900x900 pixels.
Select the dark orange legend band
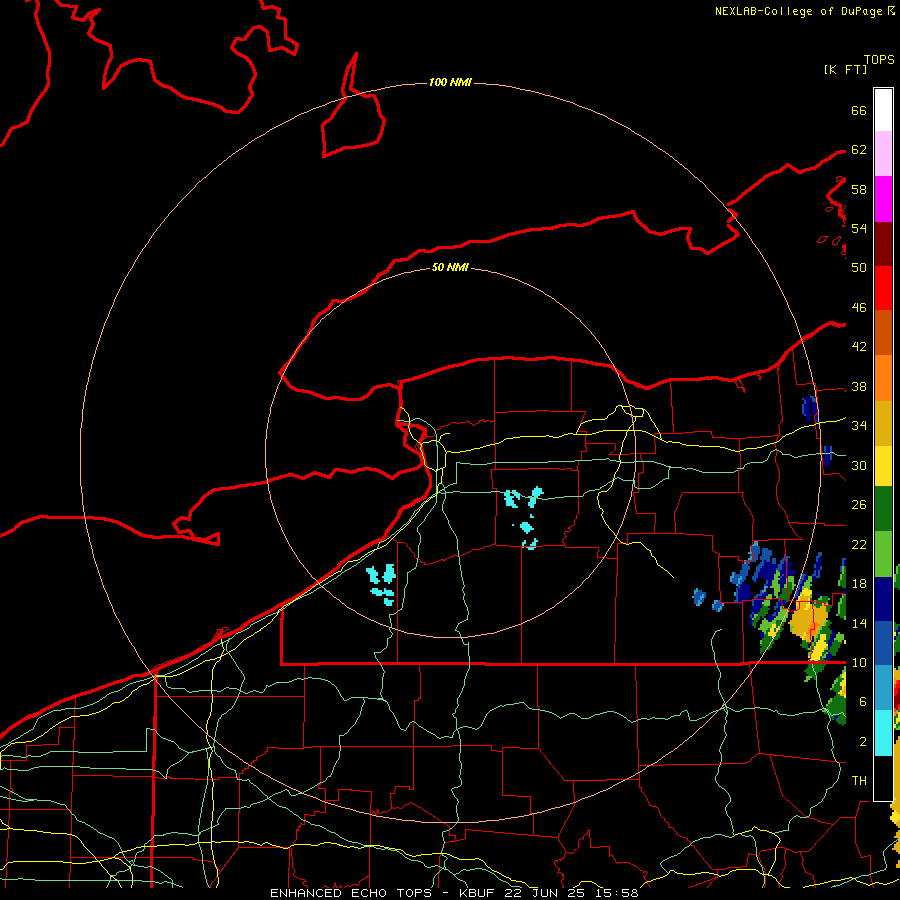(x=883, y=332)
